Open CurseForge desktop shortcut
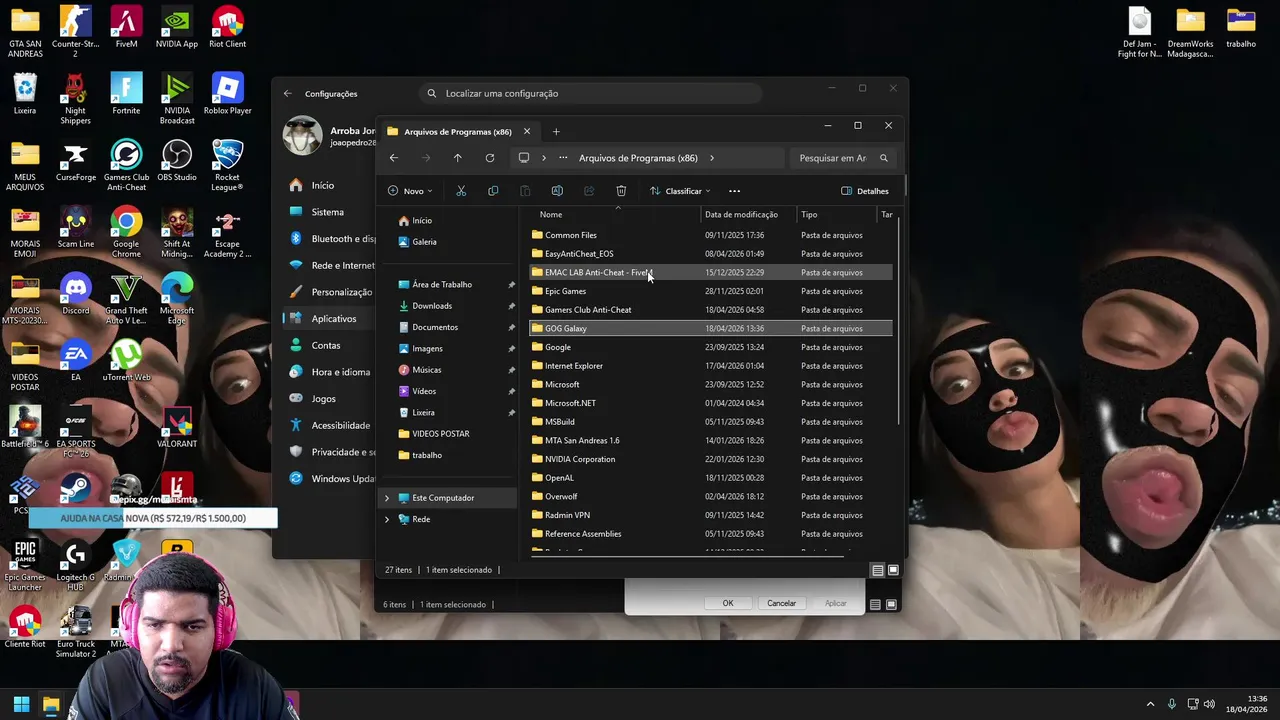This screenshot has height=720, width=1280. pyautogui.click(x=76, y=161)
